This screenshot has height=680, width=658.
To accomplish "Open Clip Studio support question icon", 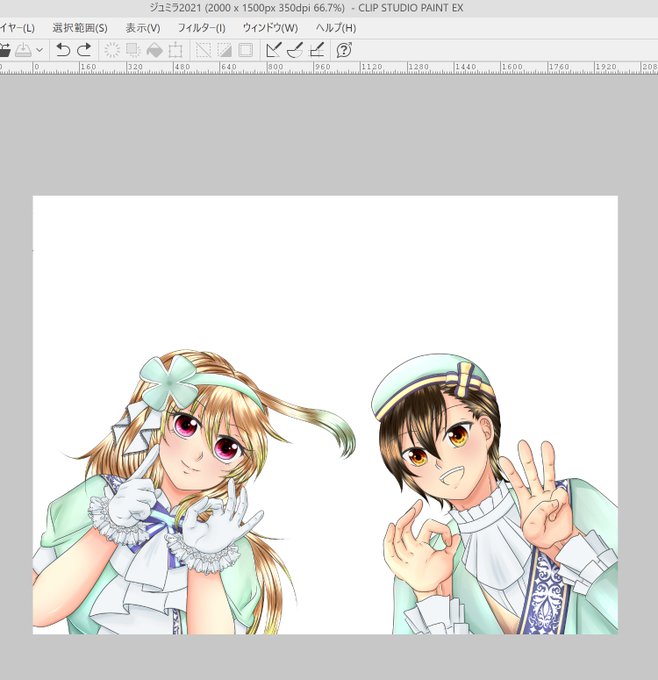I will [344, 50].
